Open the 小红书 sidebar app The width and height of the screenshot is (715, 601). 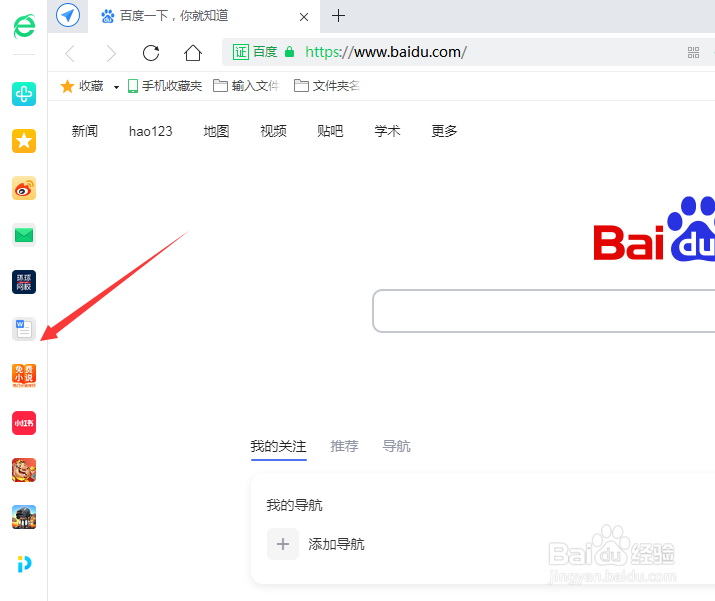pyautogui.click(x=24, y=423)
